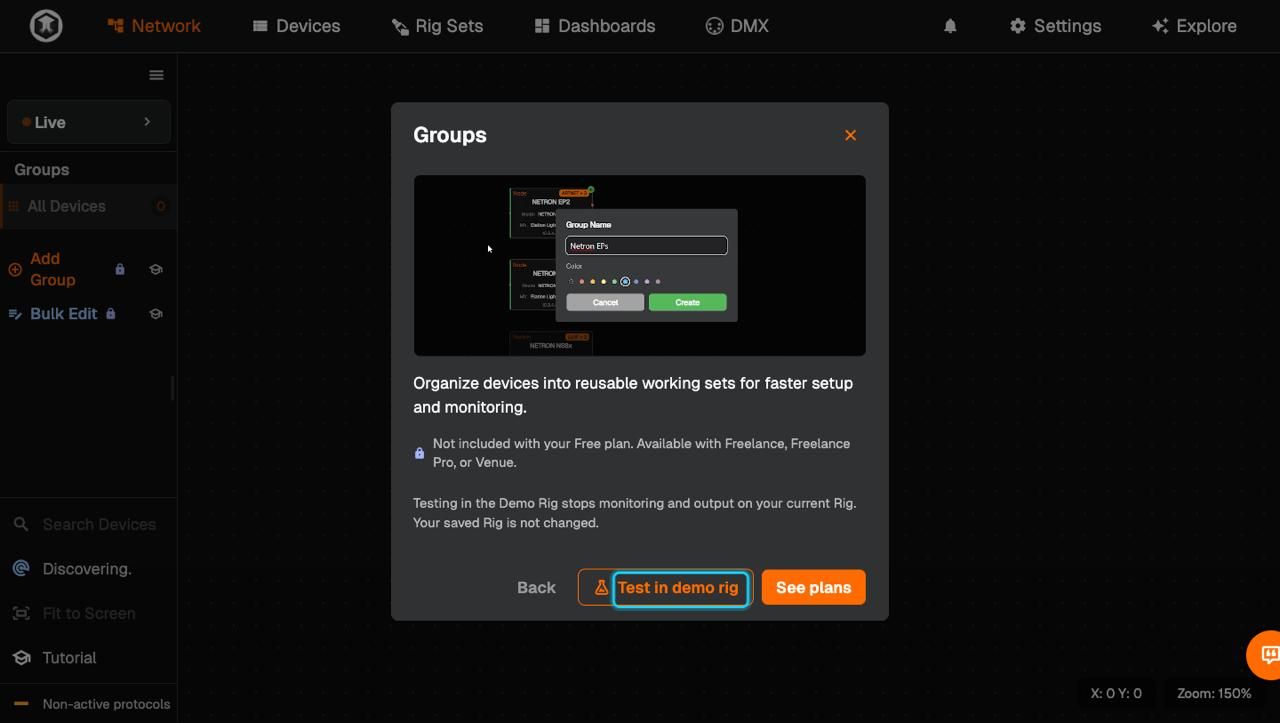Click the app logo in the top-left corner
Viewport: 1280px width, 723px height.
click(x=46, y=26)
